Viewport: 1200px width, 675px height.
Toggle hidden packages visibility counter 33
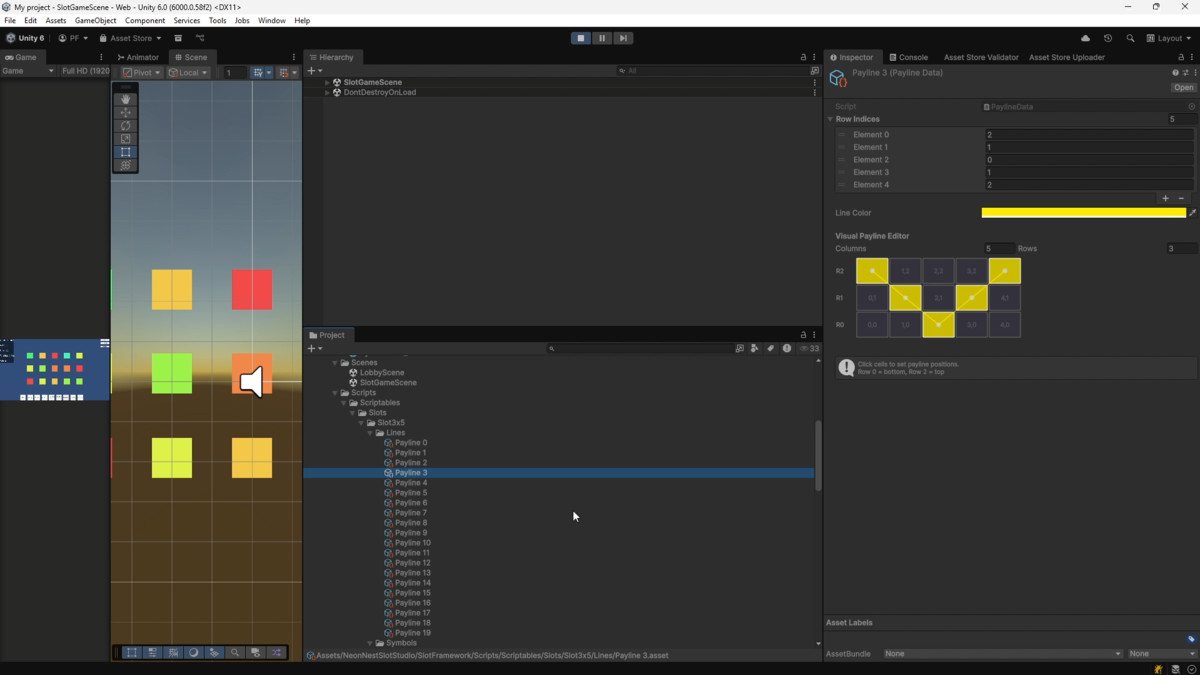pyautogui.click(x=809, y=348)
